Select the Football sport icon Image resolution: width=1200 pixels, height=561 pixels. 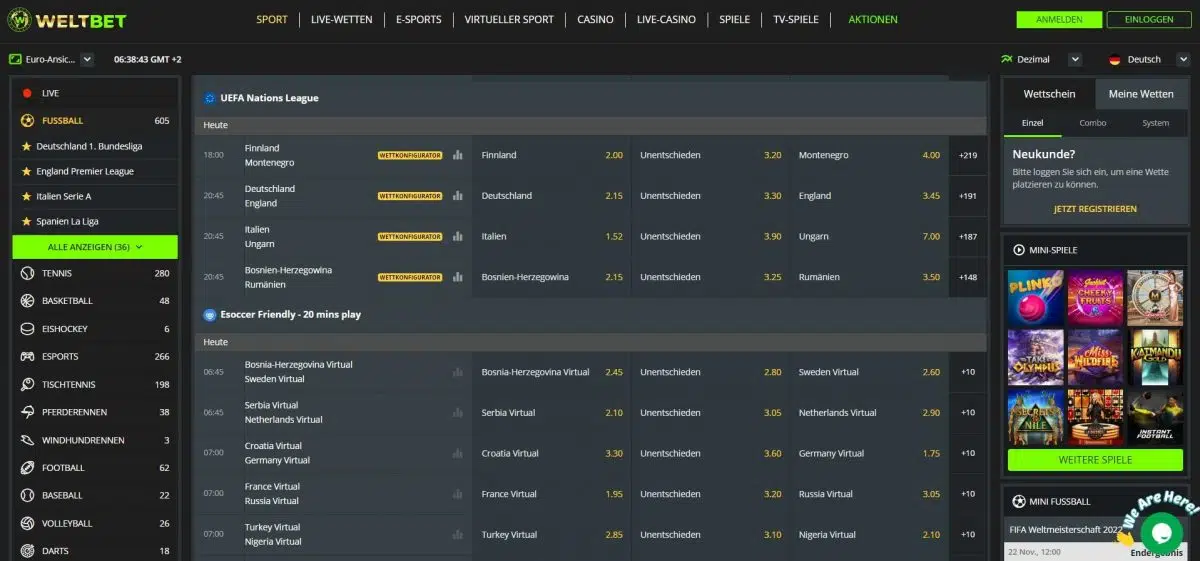(x=27, y=468)
